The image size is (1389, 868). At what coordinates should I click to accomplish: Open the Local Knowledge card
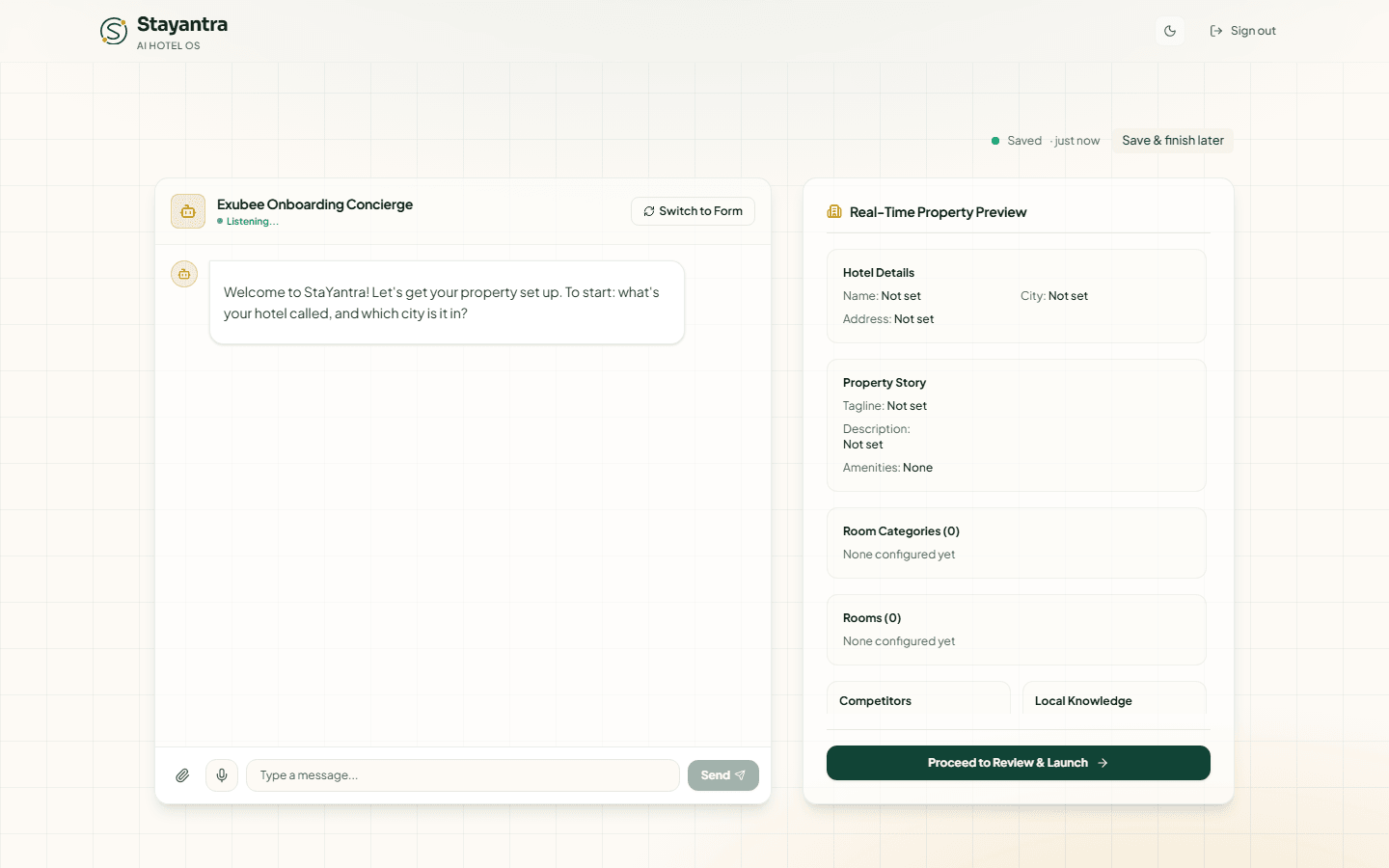1114,699
